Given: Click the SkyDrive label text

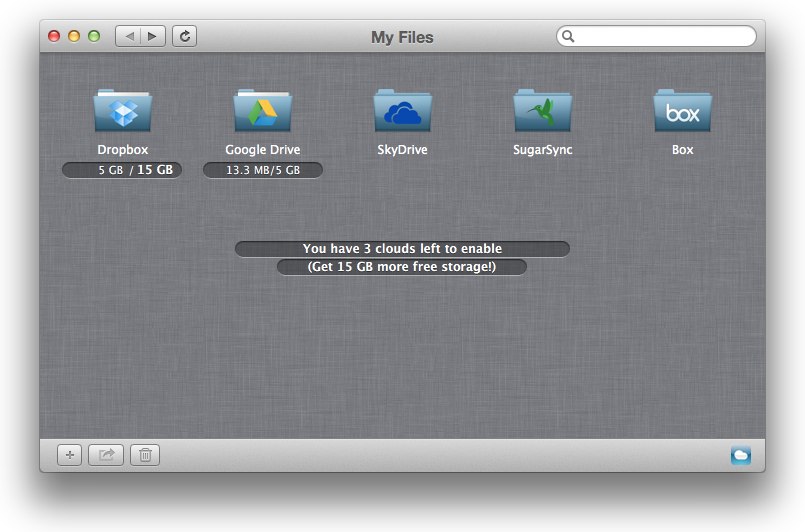Looking at the screenshot, I should [402, 149].
